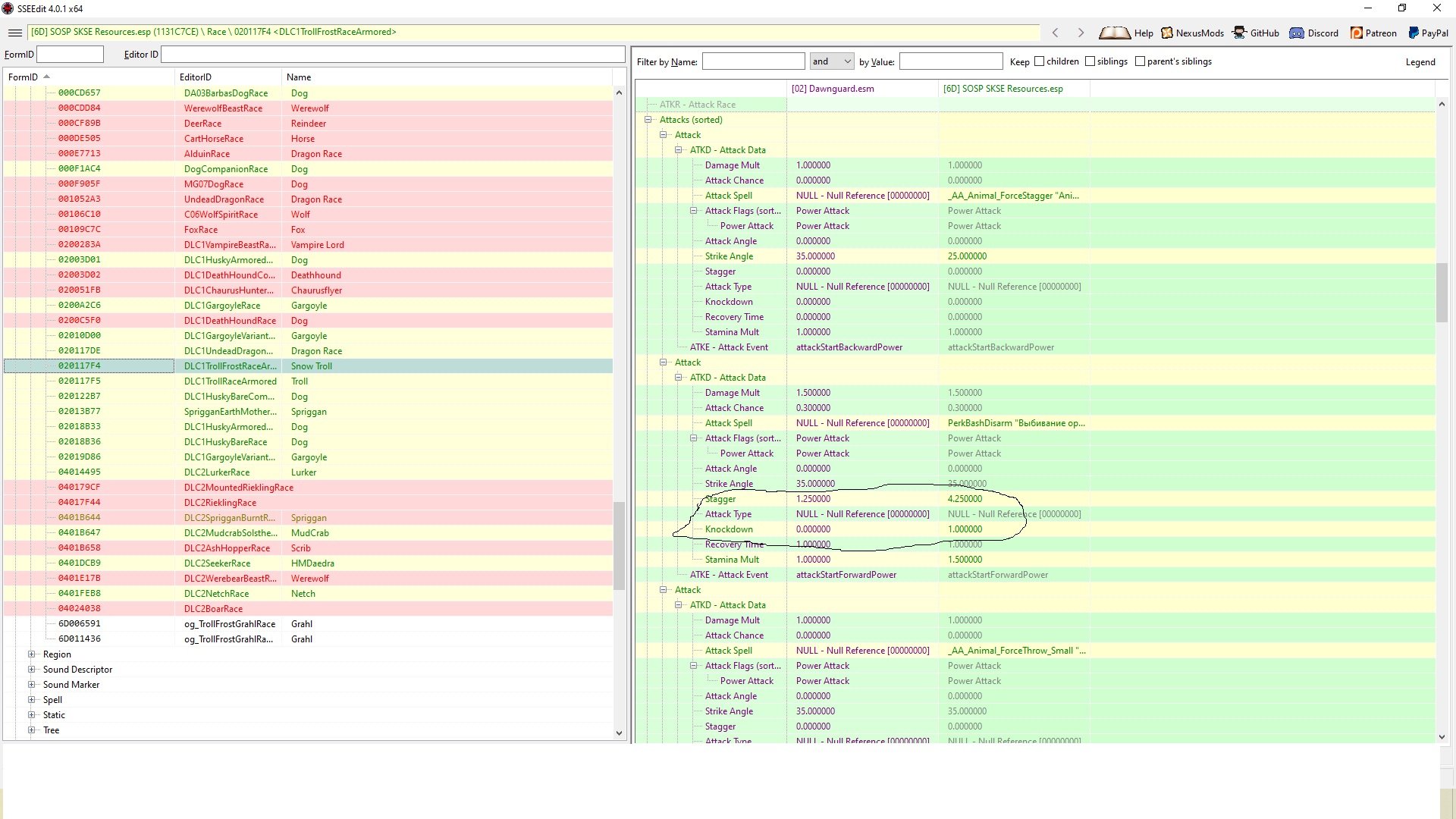Collapse the Attacks (sorted) node

point(648,120)
